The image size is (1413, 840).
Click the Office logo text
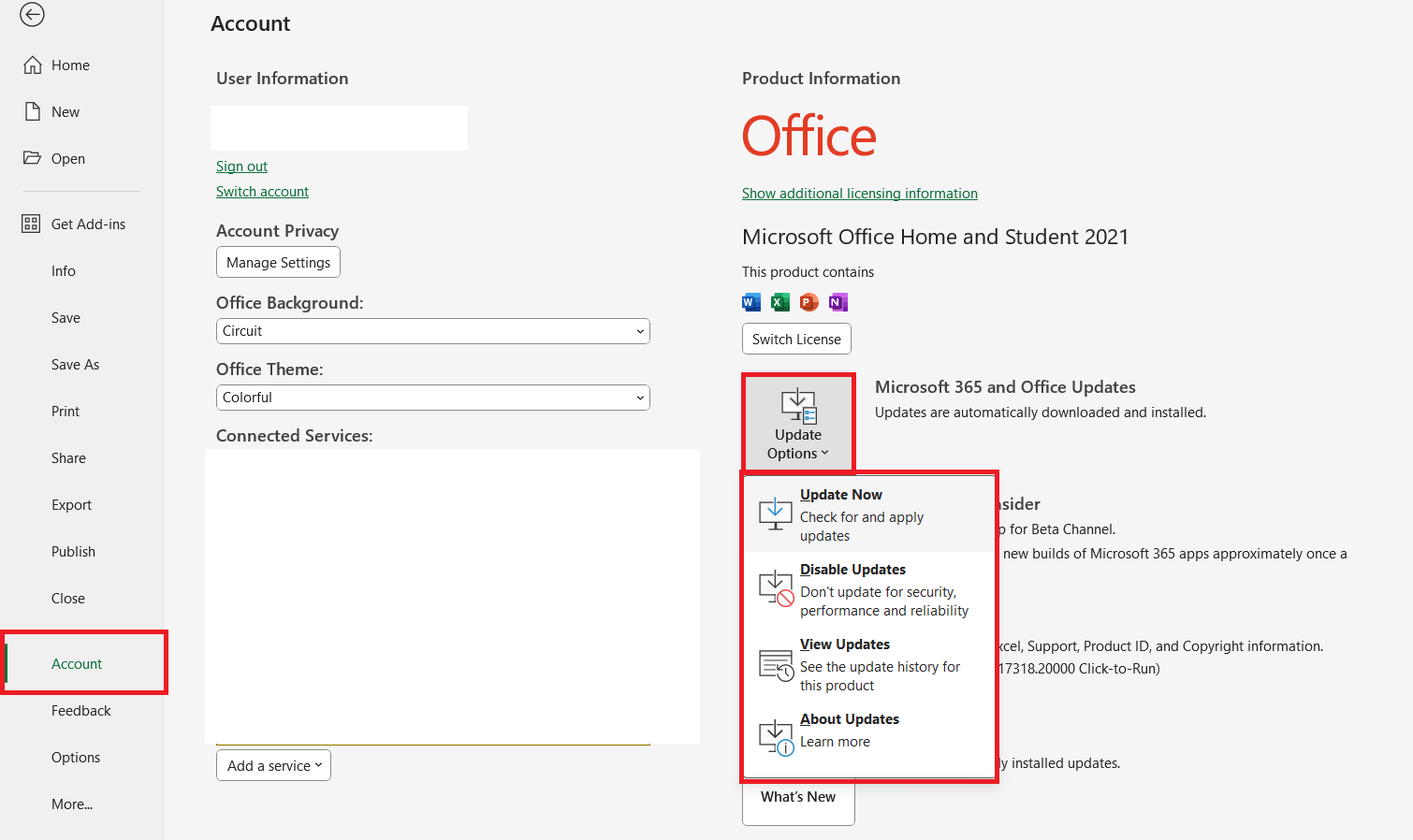pos(809,137)
